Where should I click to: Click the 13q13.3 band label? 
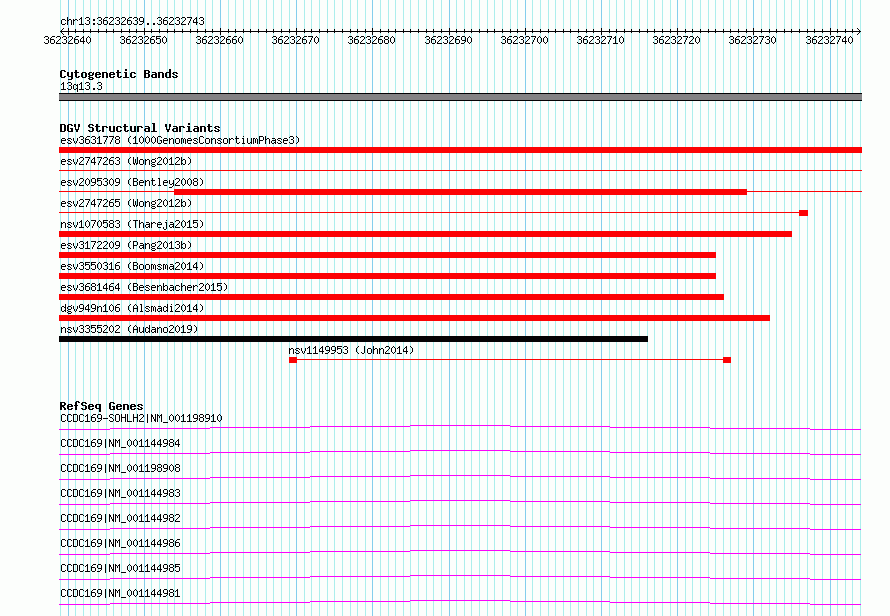click(x=81, y=86)
